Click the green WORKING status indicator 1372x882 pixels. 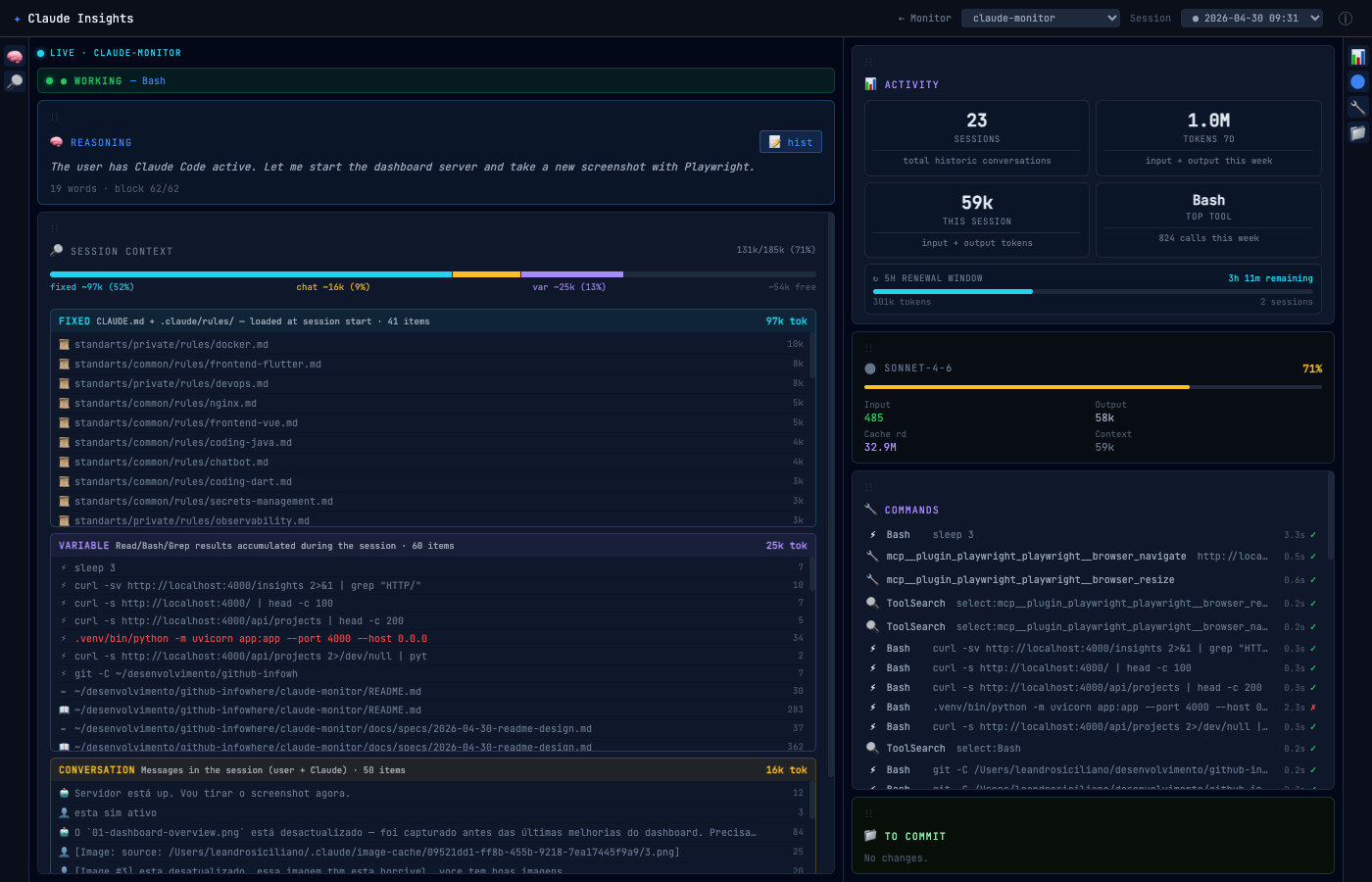pyautogui.click(x=48, y=80)
